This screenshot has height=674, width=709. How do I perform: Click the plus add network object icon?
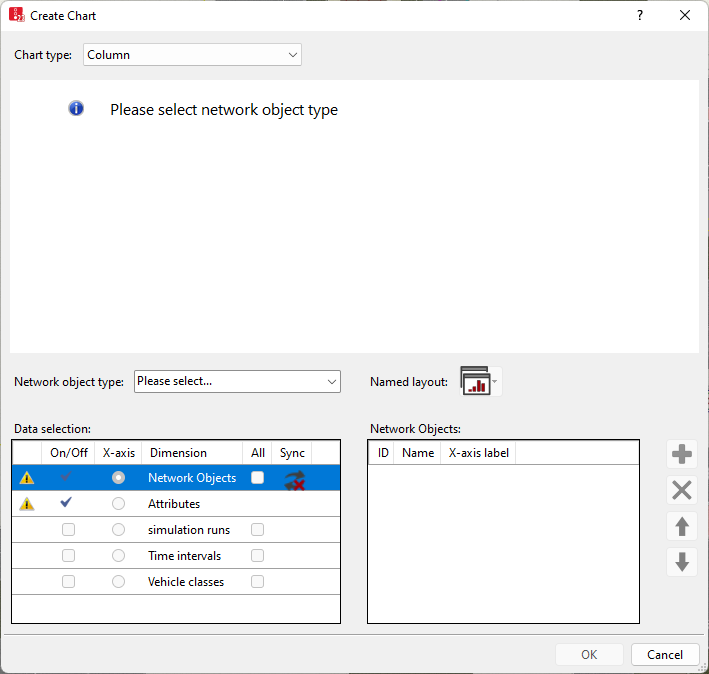click(682, 455)
